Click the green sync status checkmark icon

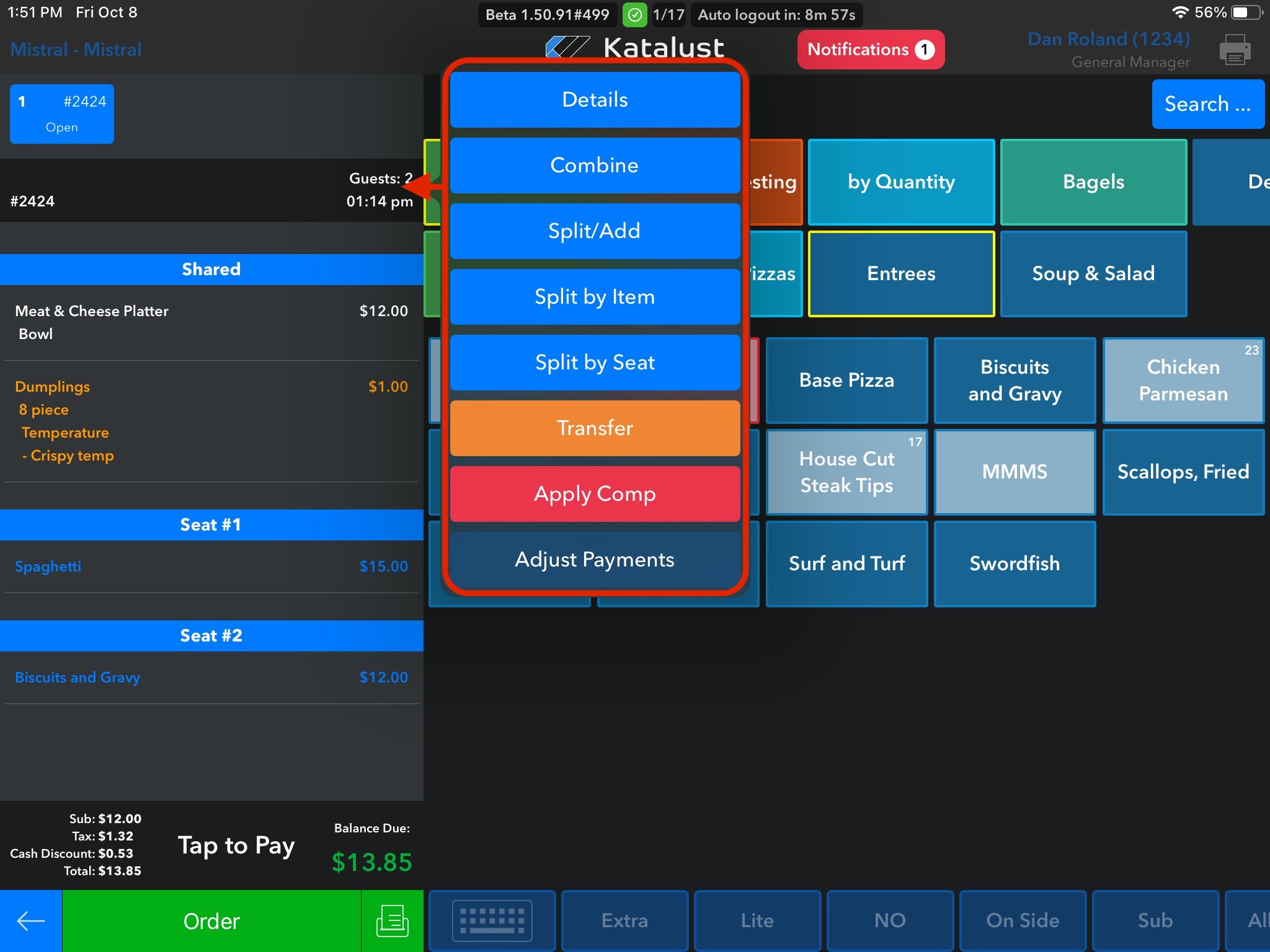click(x=634, y=15)
